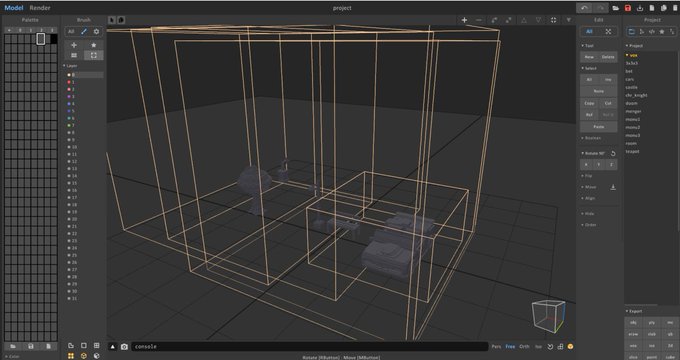Click the folder view icon in Project panel
Viewport: 680px width, 360px height.
pos(631,32)
